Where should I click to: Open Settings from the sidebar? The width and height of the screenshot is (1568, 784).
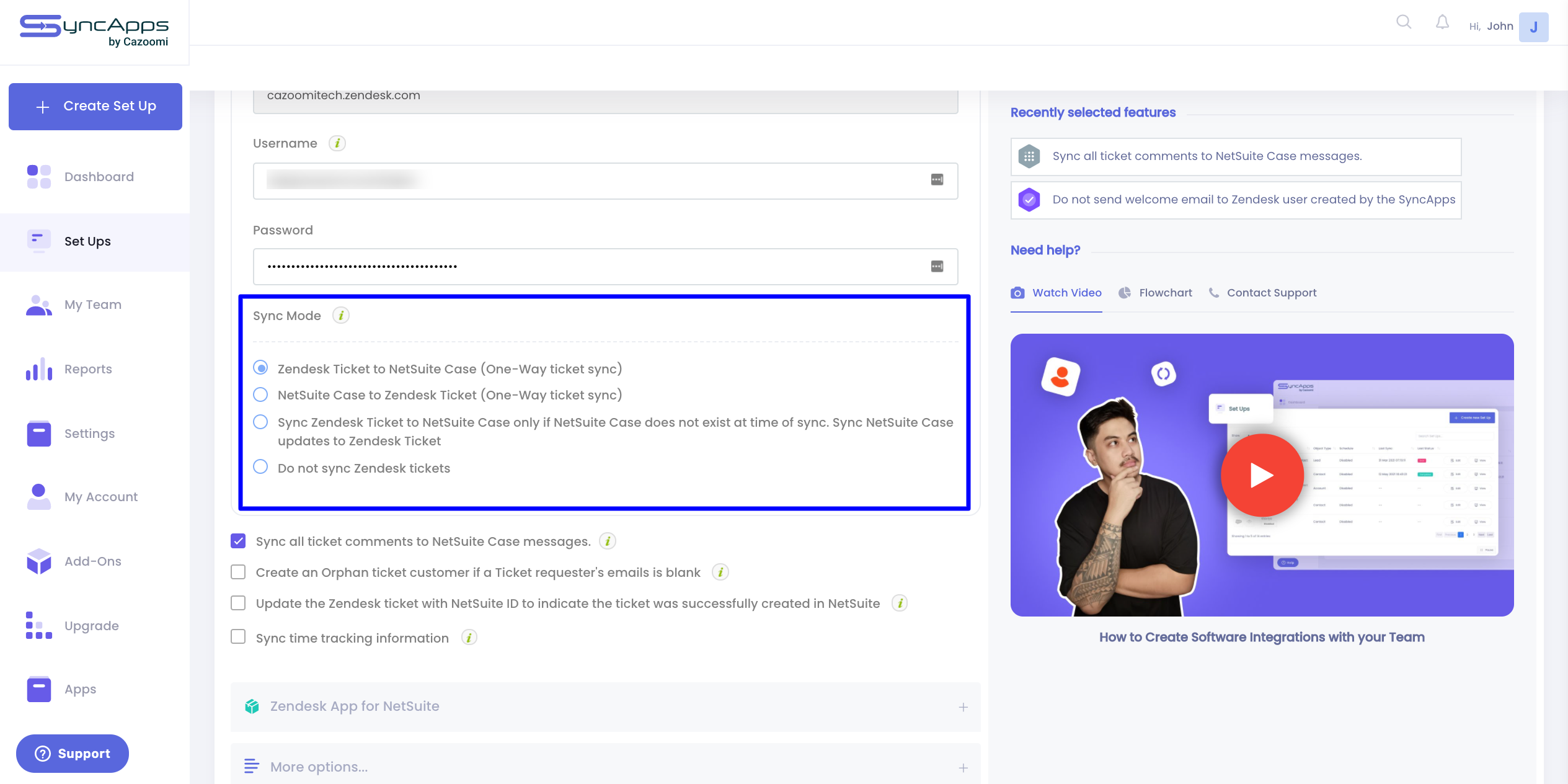pyautogui.click(x=95, y=434)
